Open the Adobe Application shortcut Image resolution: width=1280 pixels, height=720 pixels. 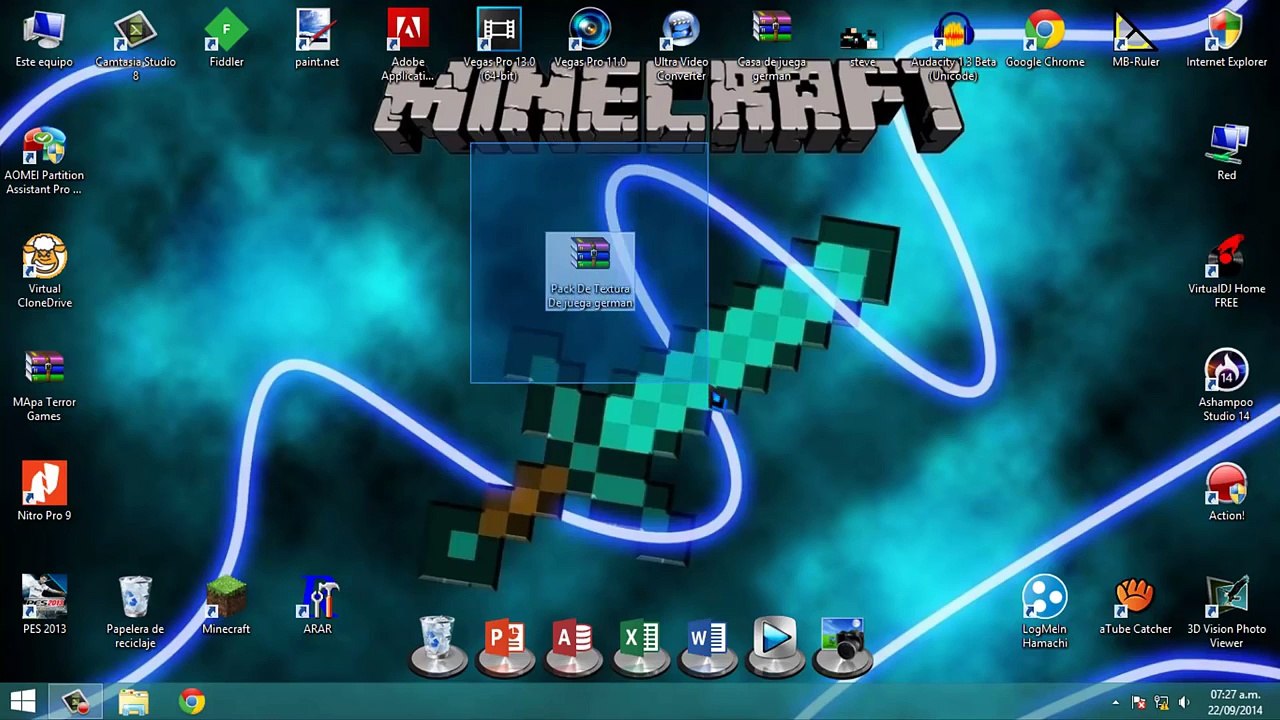408,44
